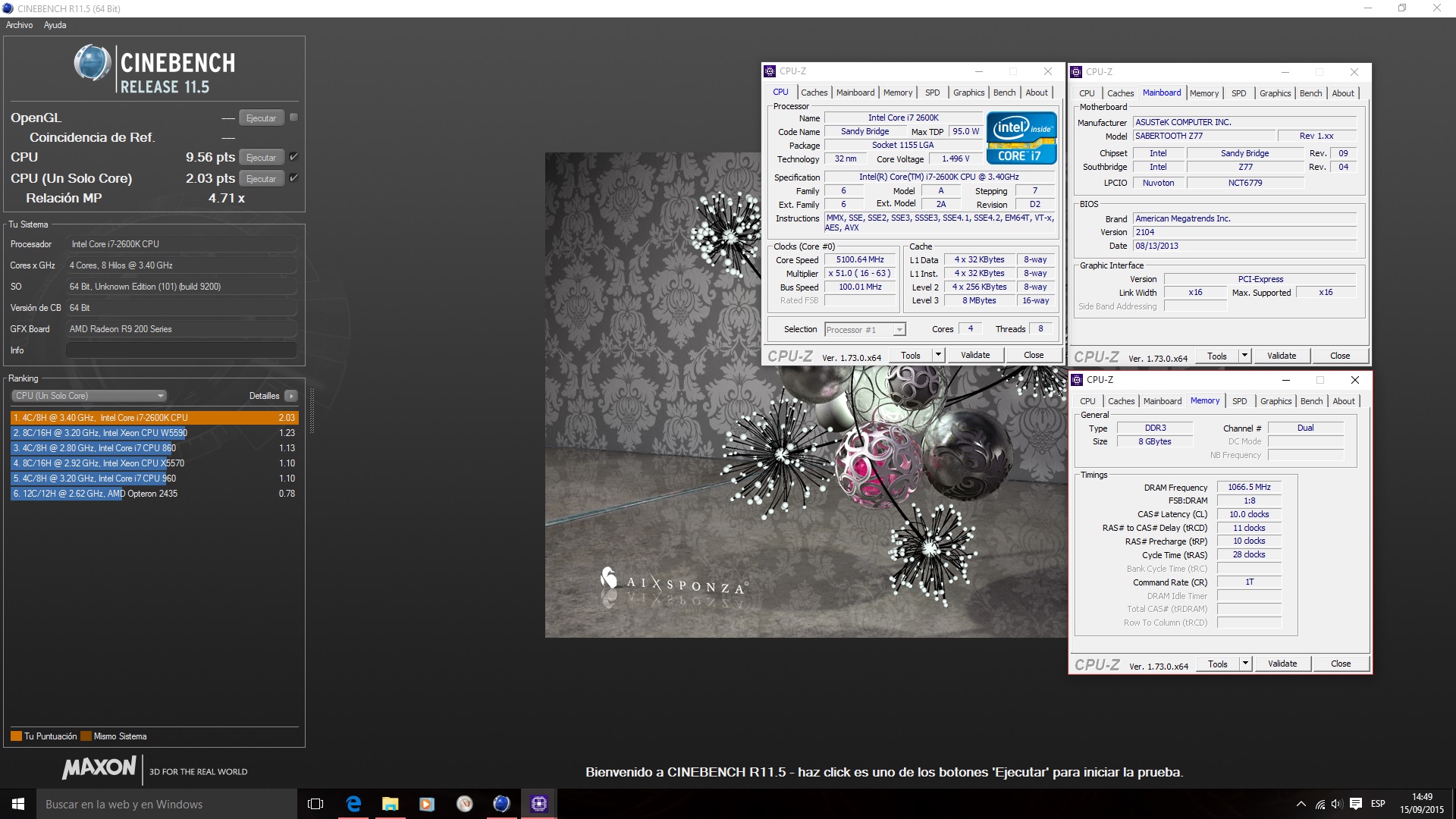The height and width of the screenshot is (819, 1456).
Task: Launch Microsoft Edge from taskbar
Action: click(353, 804)
